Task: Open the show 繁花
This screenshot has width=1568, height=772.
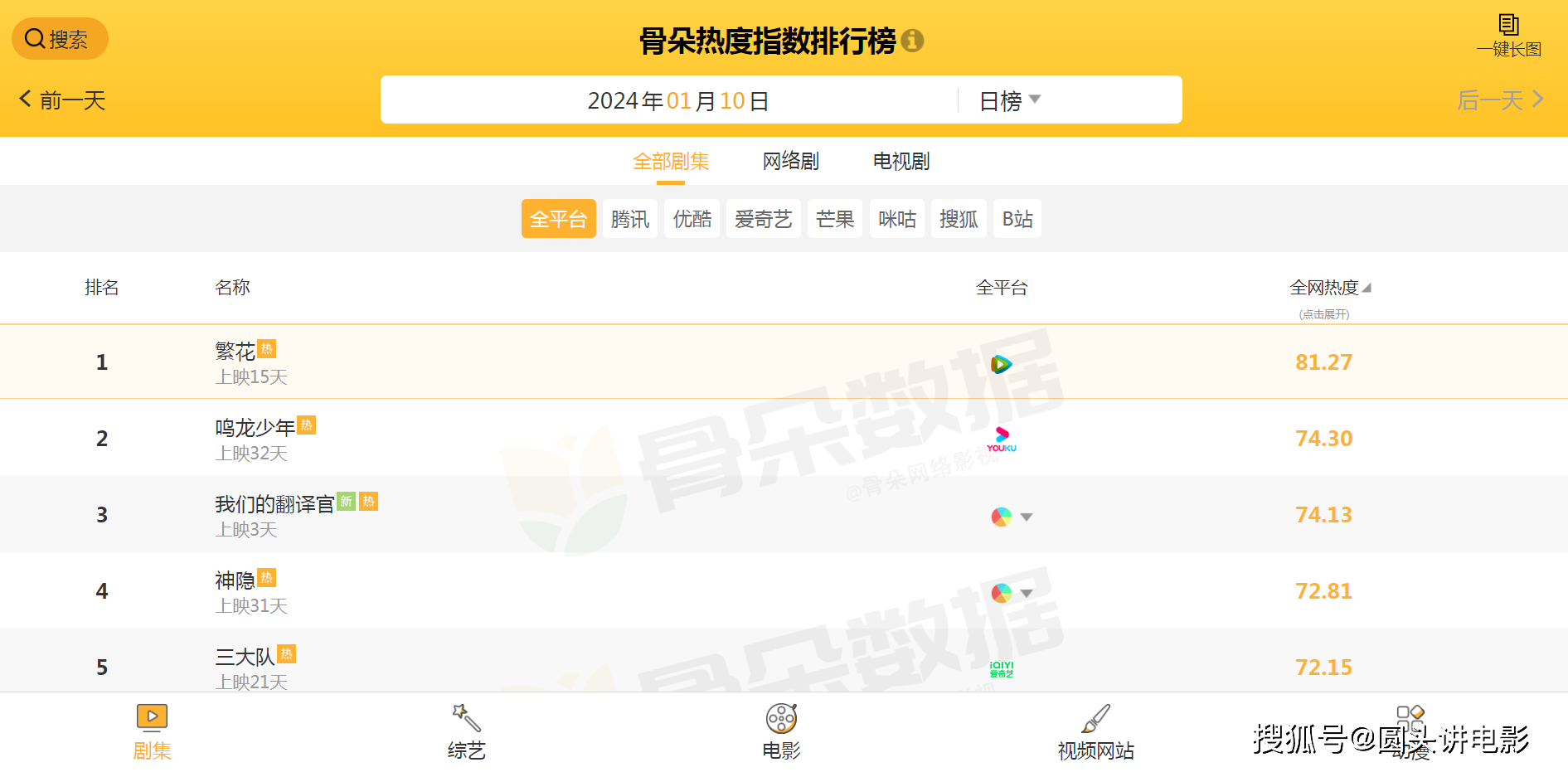Action: (x=235, y=352)
